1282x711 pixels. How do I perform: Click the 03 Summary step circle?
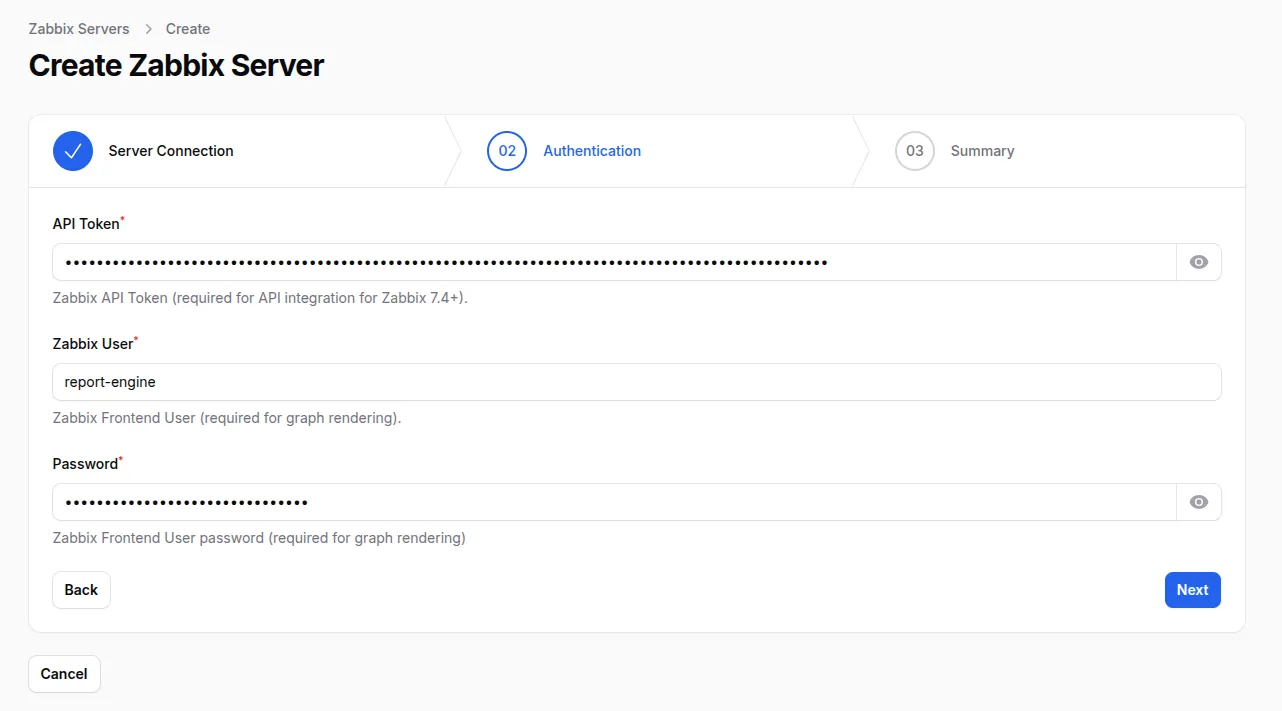915,151
